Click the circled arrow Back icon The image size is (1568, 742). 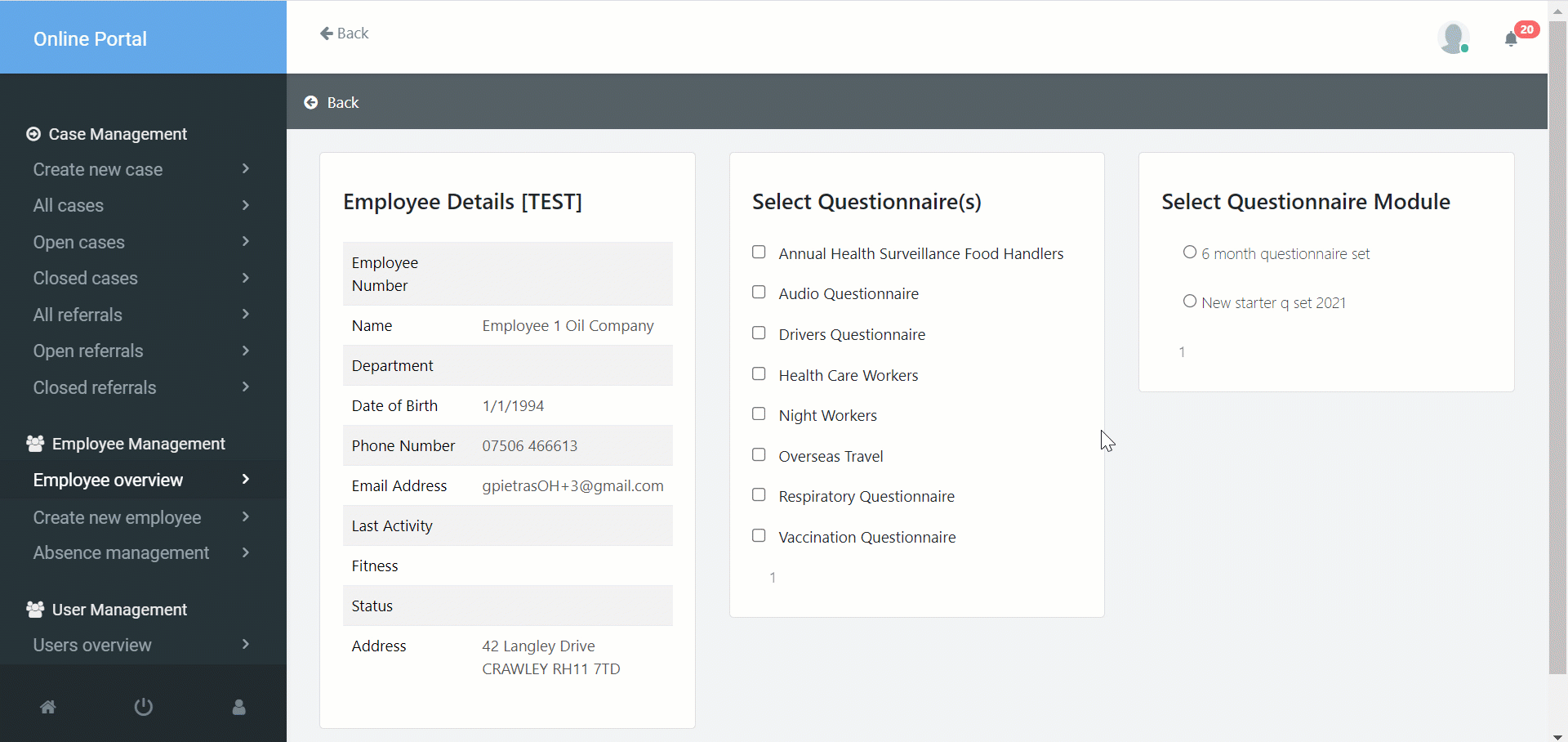311,102
